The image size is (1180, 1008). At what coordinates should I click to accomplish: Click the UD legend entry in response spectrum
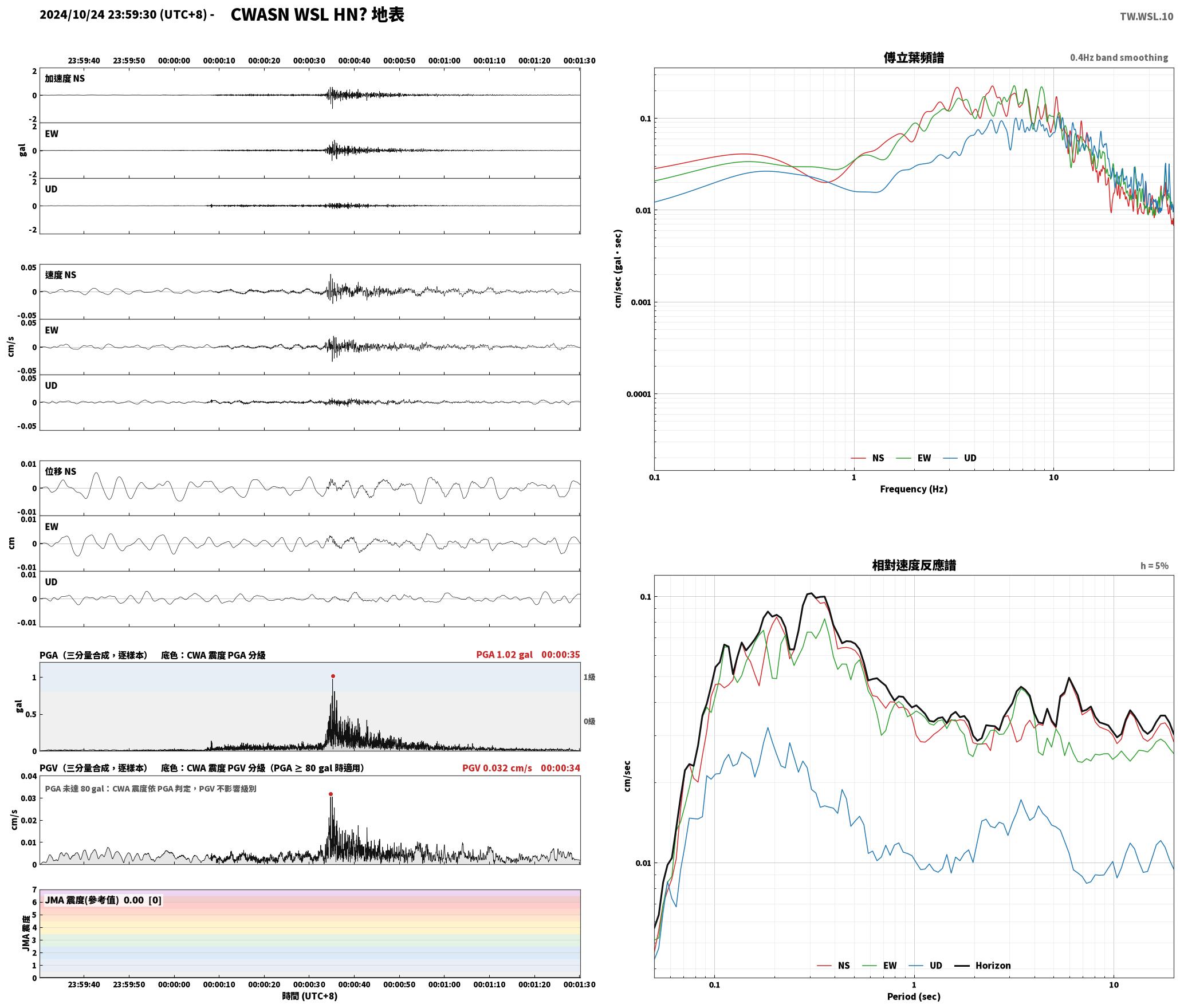click(925, 966)
